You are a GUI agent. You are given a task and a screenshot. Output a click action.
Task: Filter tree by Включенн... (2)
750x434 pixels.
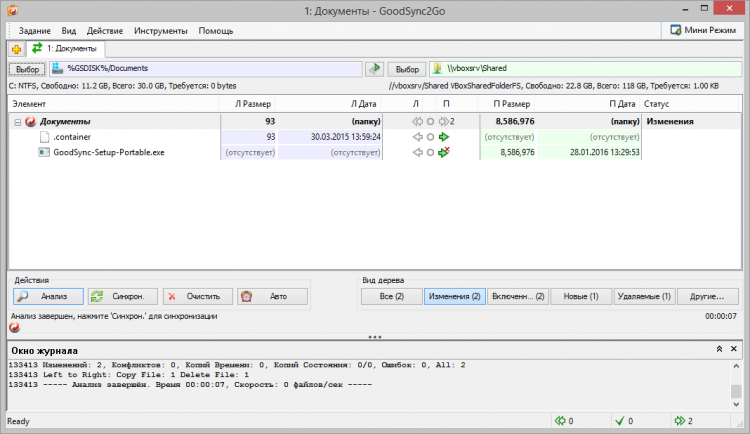tap(518, 297)
